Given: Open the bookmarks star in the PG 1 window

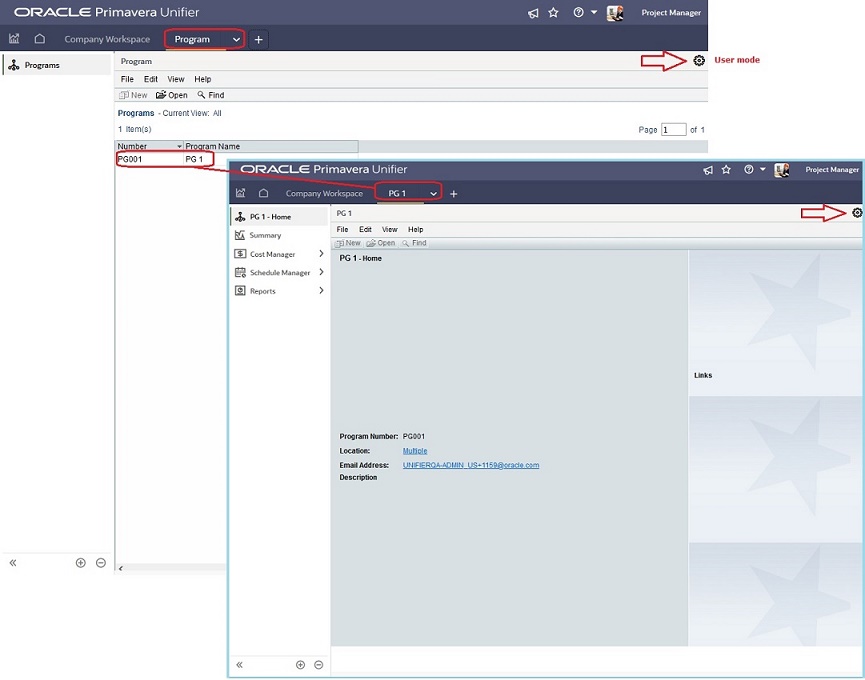Looking at the screenshot, I should pos(727,169).
